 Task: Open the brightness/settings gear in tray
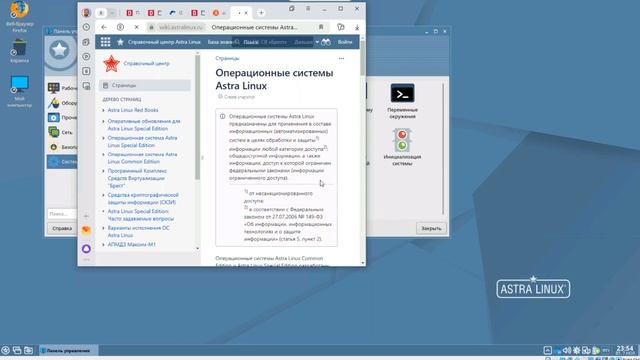[x=577, y=350]
